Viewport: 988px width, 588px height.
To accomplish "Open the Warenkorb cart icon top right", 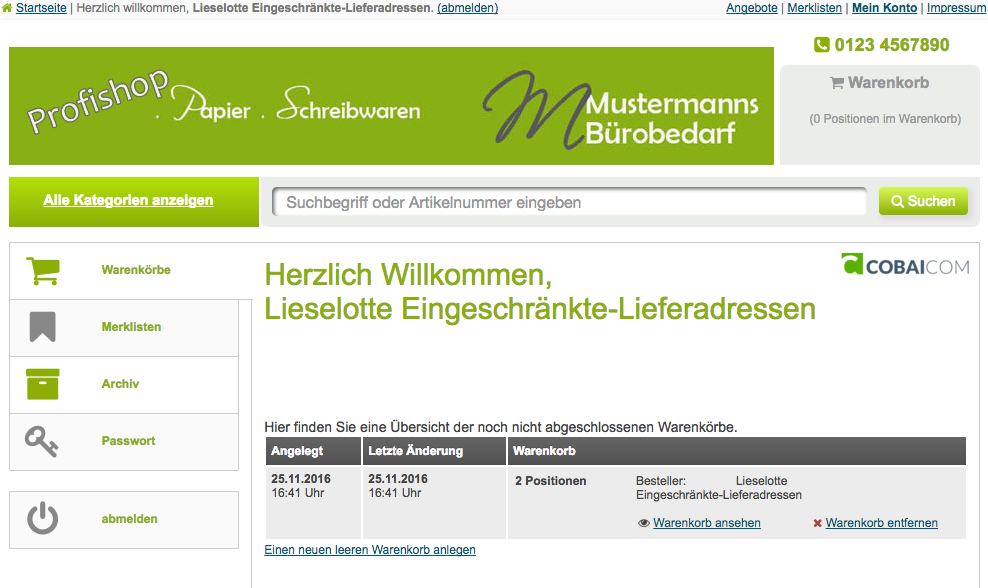I will pos(835,83).
